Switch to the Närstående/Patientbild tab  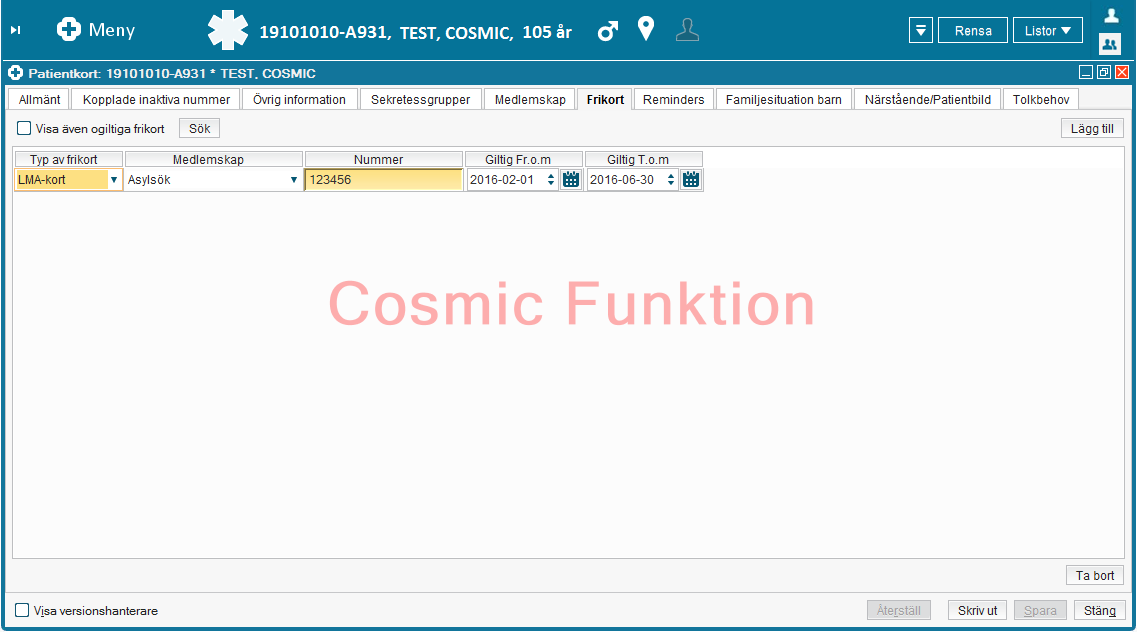(x=927, y=99)
